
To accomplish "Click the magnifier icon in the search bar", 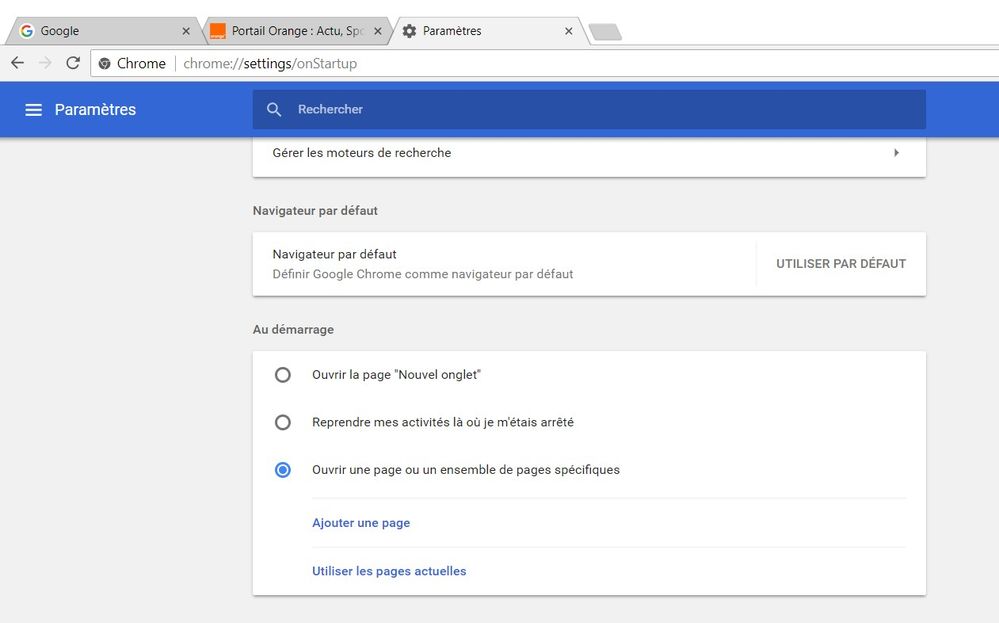I will [x=274, y=110].
